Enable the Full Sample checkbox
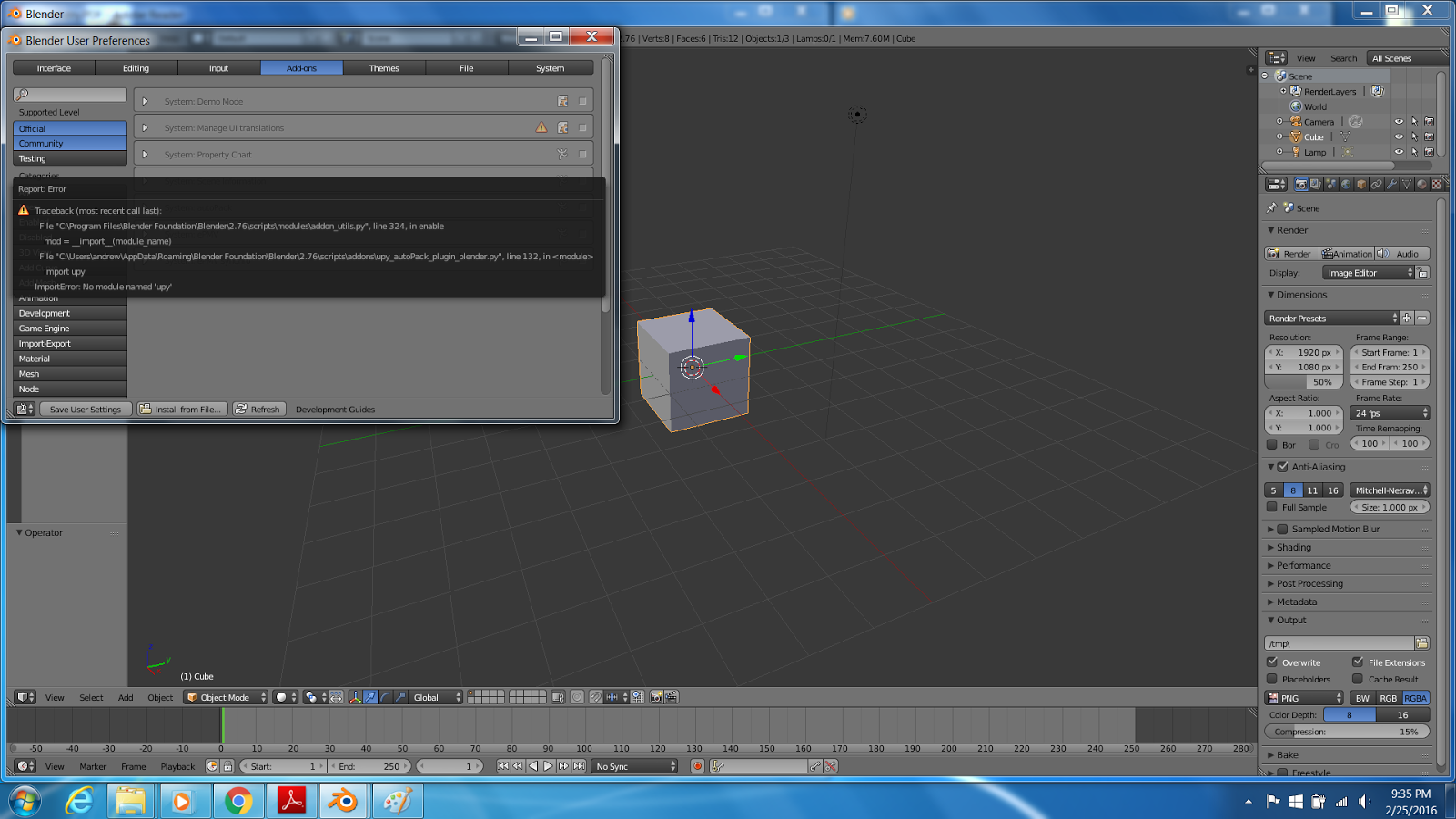 coord(1272,507)
